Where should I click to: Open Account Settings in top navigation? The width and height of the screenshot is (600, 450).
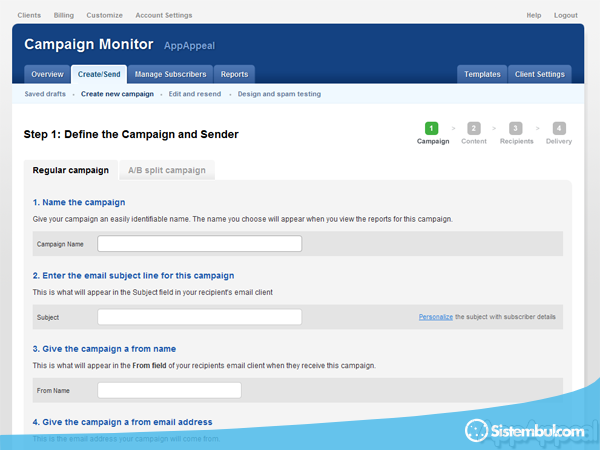(x=164, y=15)
